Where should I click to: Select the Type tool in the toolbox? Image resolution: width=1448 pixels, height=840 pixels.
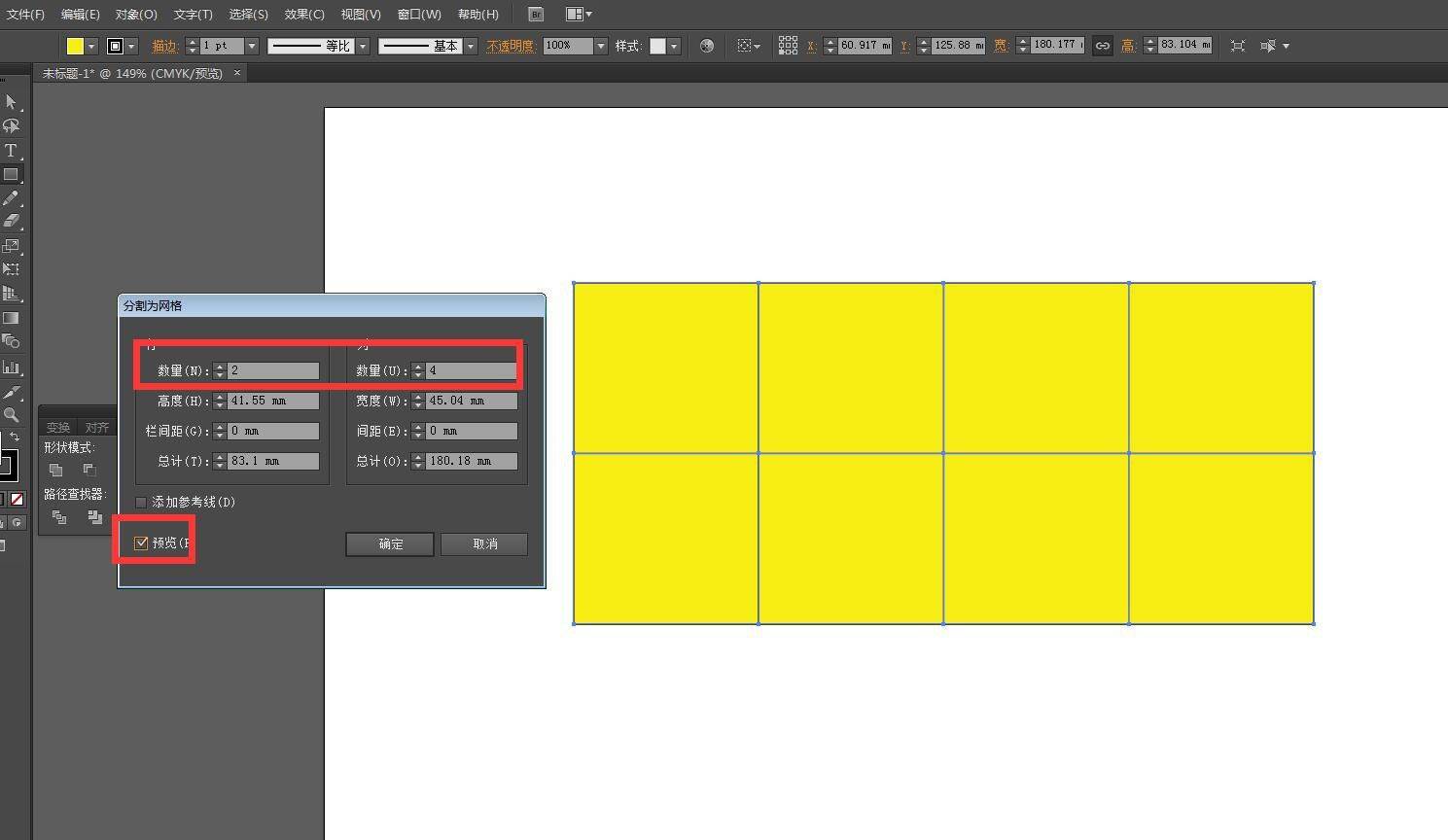click(11, 151)
